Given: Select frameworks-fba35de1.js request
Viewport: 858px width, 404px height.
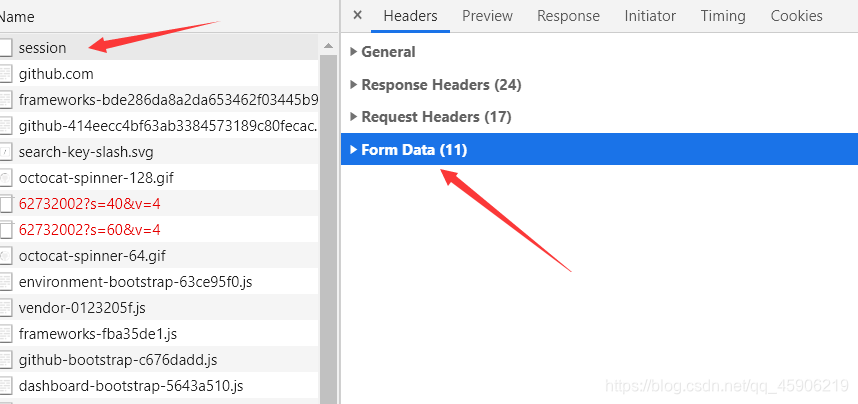Looking at the screenshot, I should pos(159,334).
